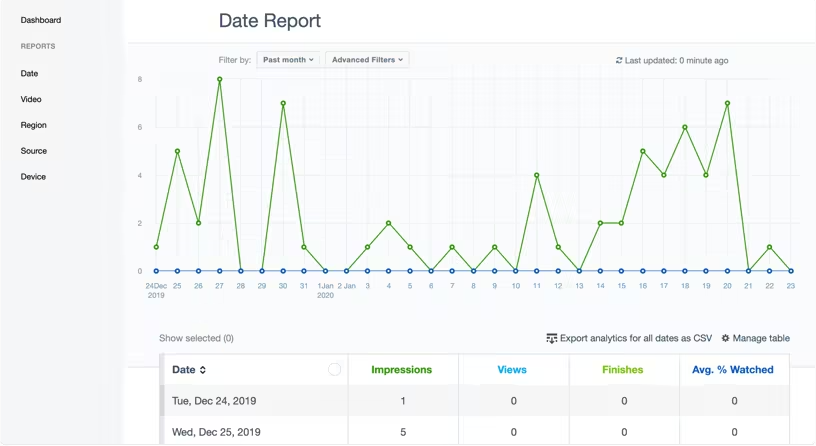The image size is (816, 446).
Task: Open the Video report
Action: (x=31, y=99)
